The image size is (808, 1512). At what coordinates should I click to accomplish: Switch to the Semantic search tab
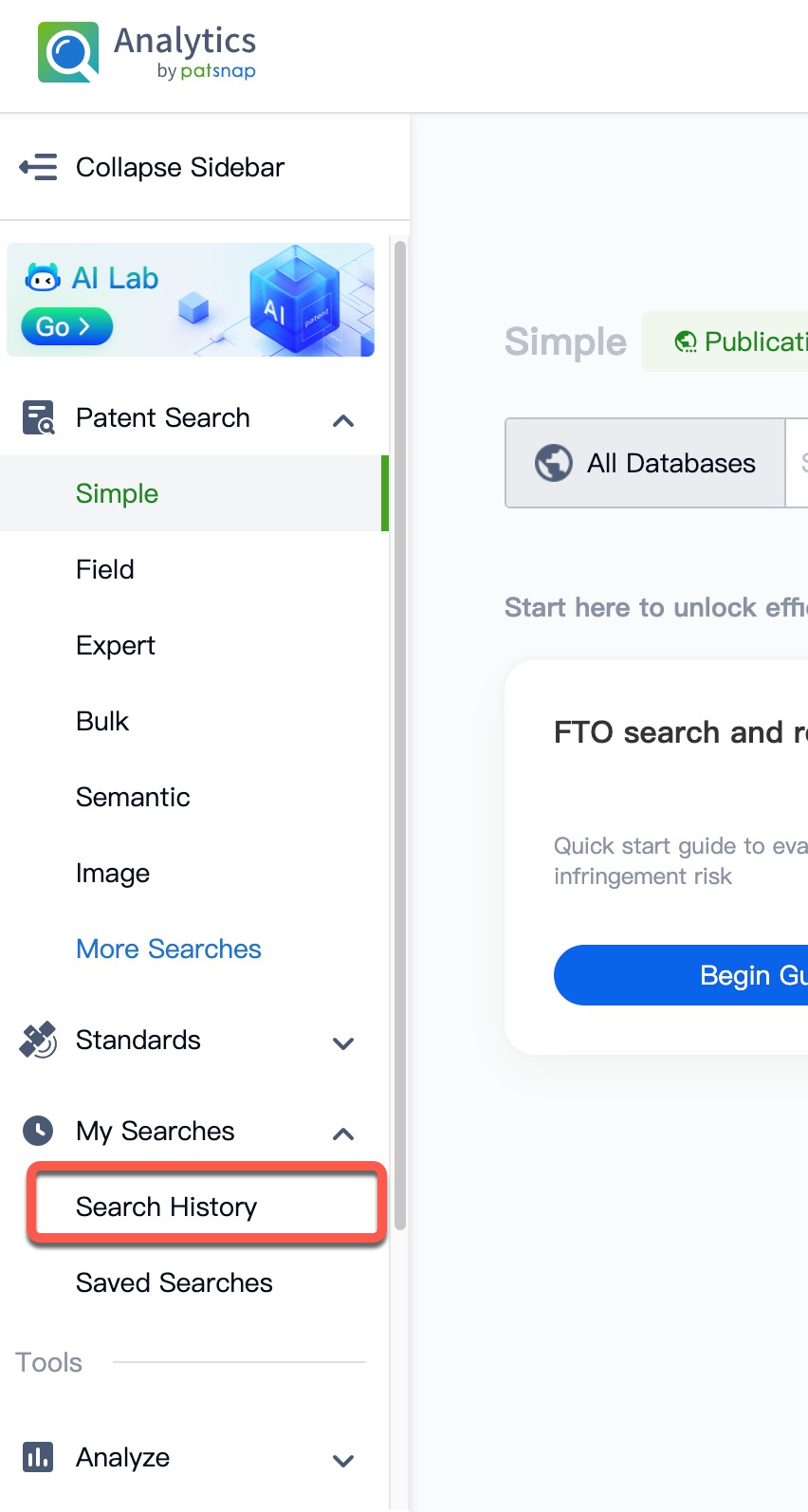[x=133, y=797]
